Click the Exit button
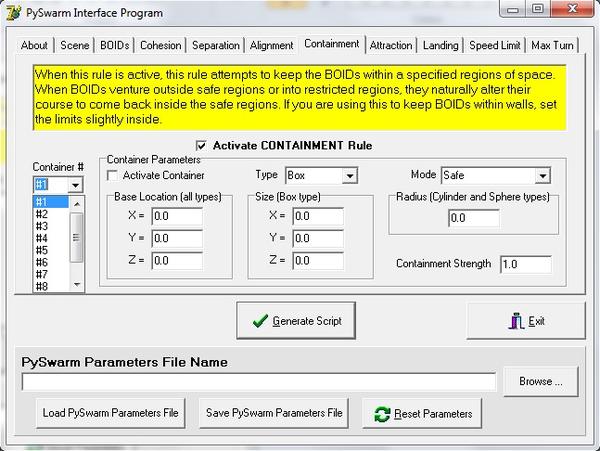The height and width of the screenshot is (451, 600). pyautogui.click(x=526, y=321)
